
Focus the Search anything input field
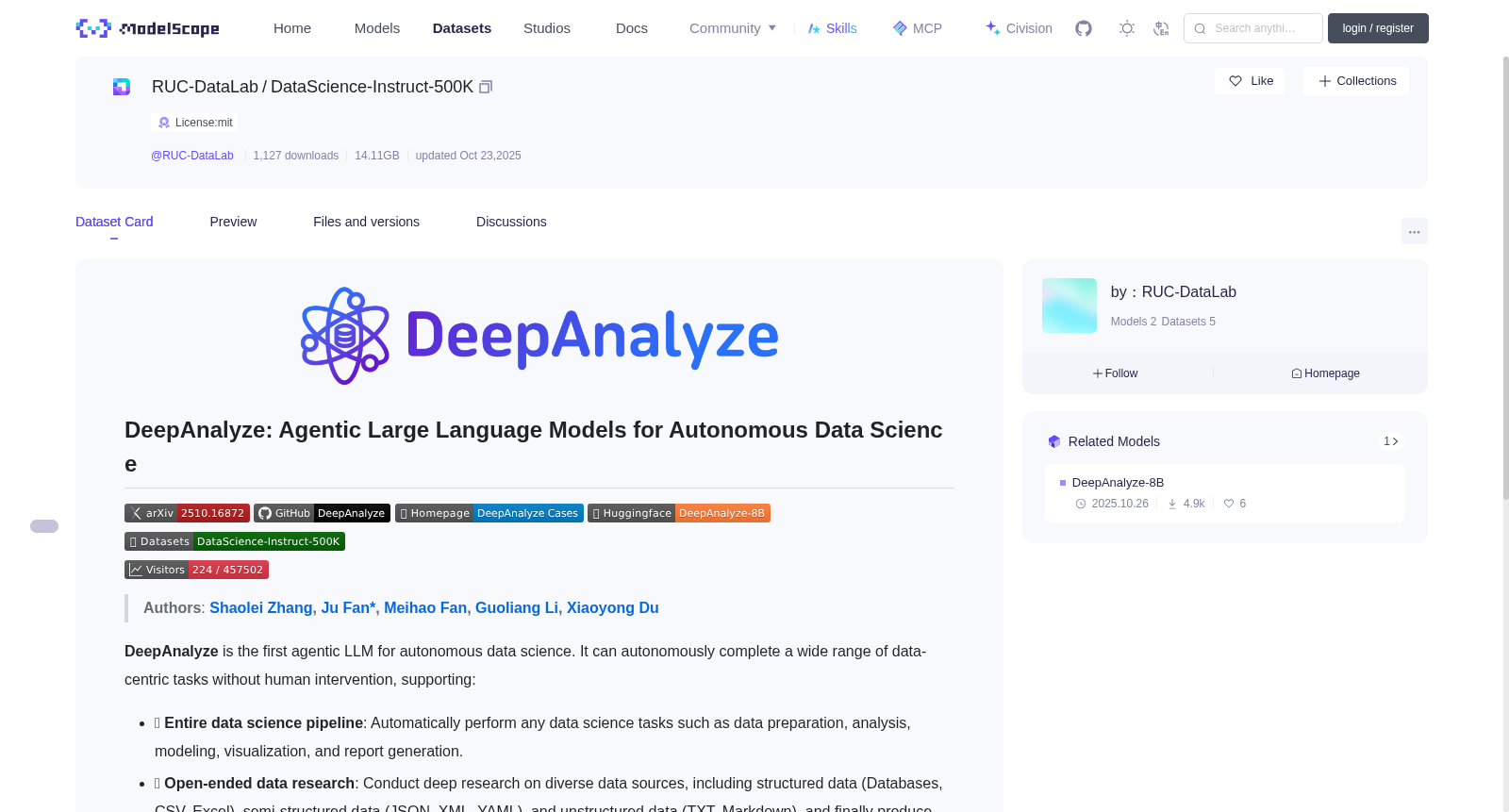(1253, 28)
